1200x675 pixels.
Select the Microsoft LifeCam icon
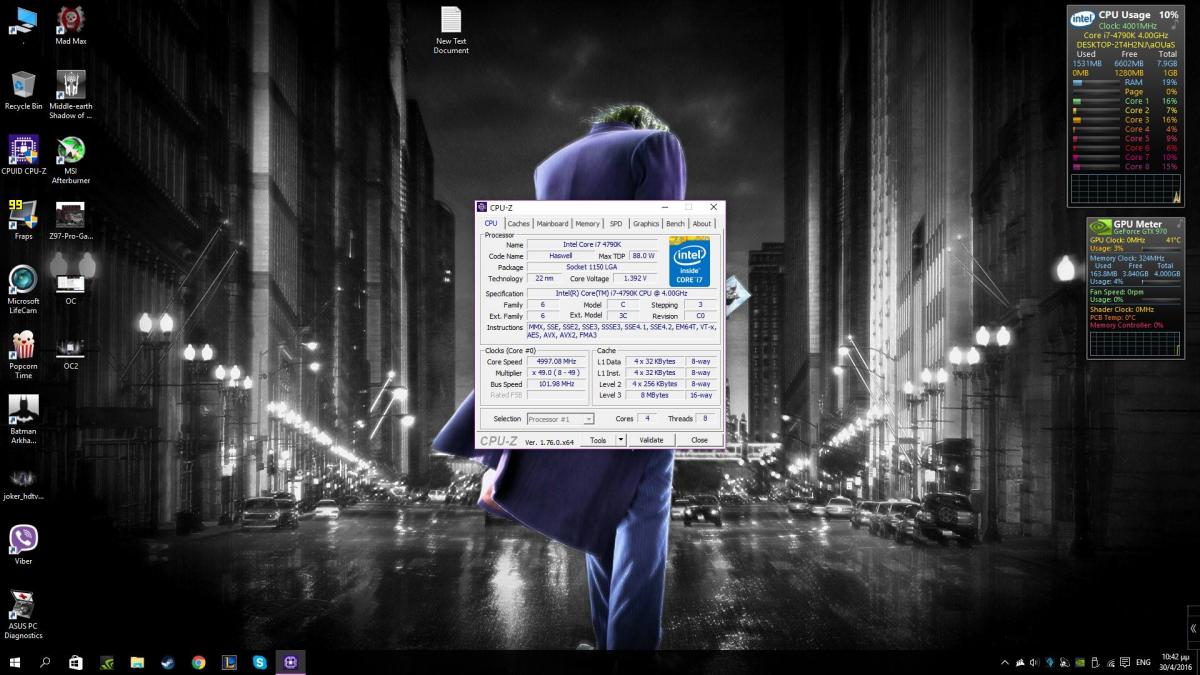click(x=23, y=290)
